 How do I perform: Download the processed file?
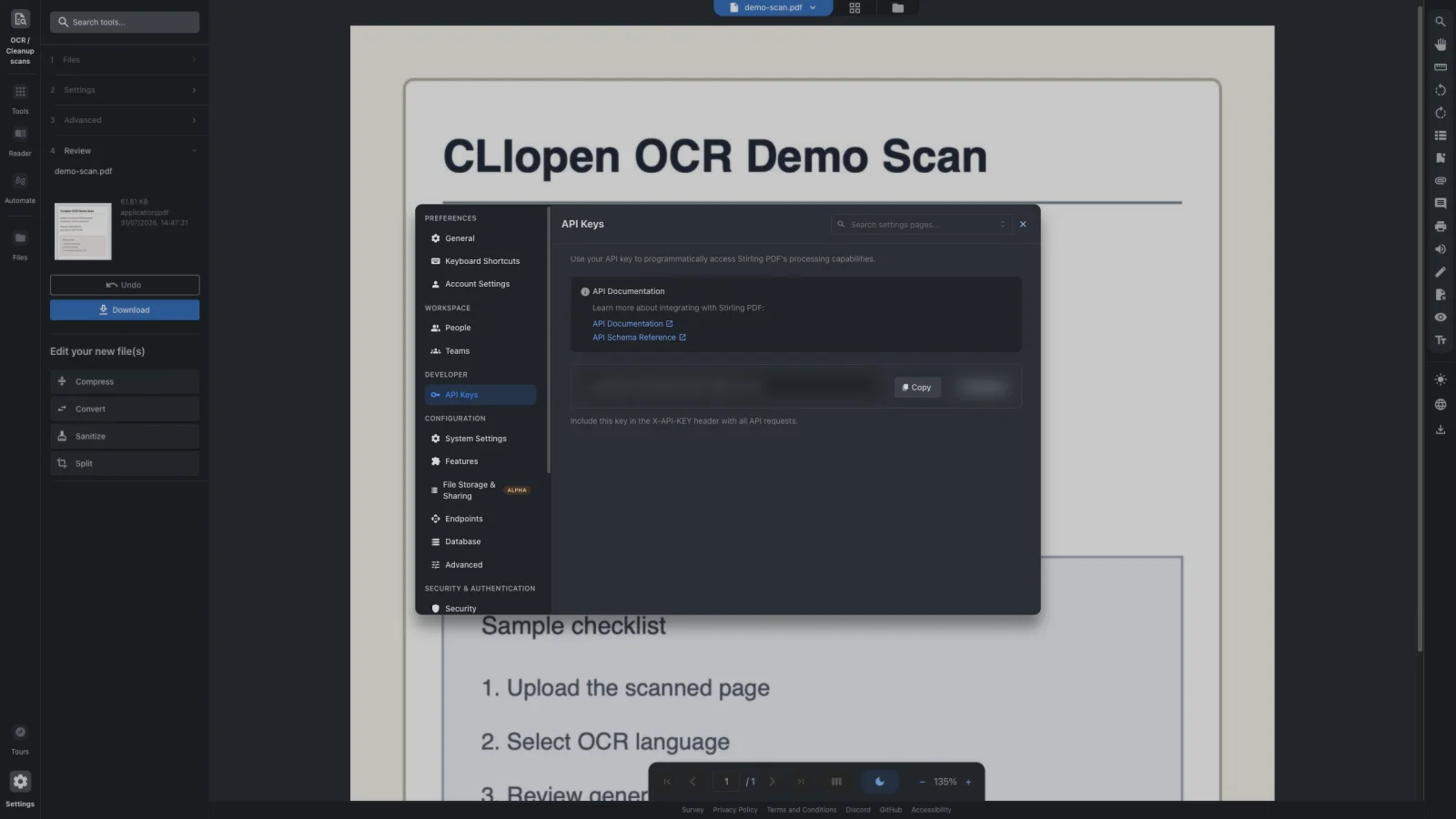[x=125, y=310]
